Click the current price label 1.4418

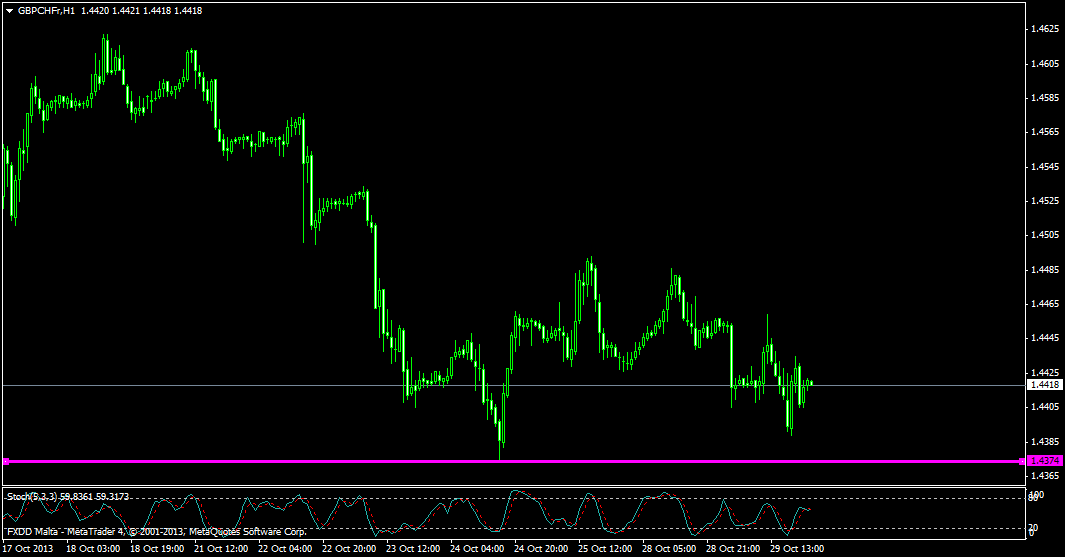(x=1045, y=384)
